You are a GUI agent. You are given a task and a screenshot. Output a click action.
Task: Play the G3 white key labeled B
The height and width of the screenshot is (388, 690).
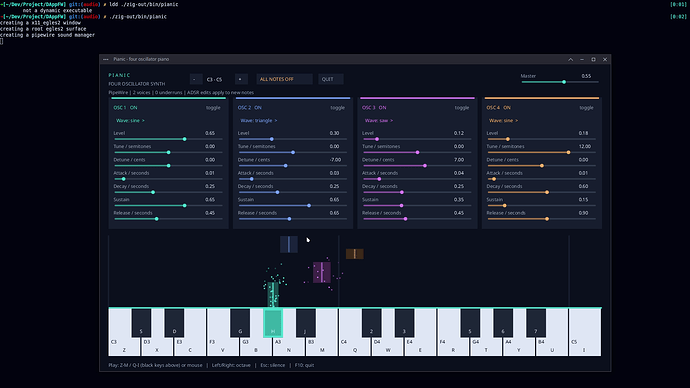click(x=256, y=348)
